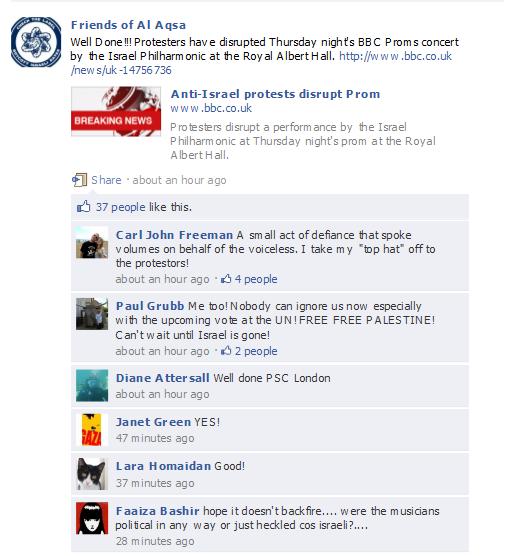This screenshot has width=516, height=556.
Task: Click the Share icon below the post
Action: point(80,180)
